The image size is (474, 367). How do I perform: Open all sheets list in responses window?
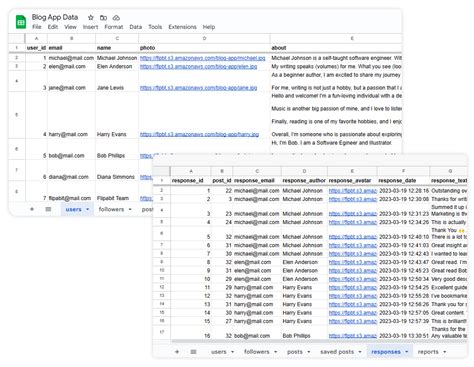coord(193,352)
